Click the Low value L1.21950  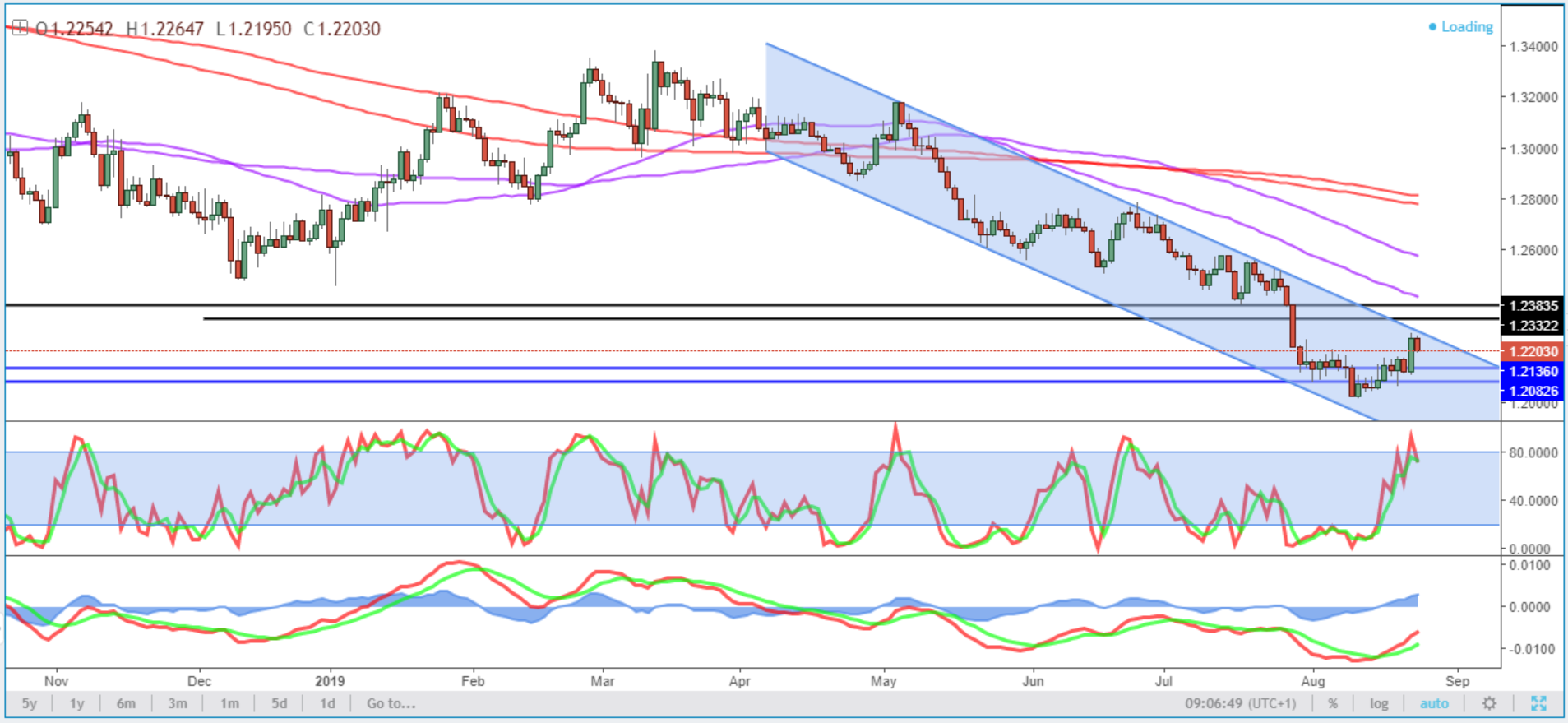tap(254, 29)
